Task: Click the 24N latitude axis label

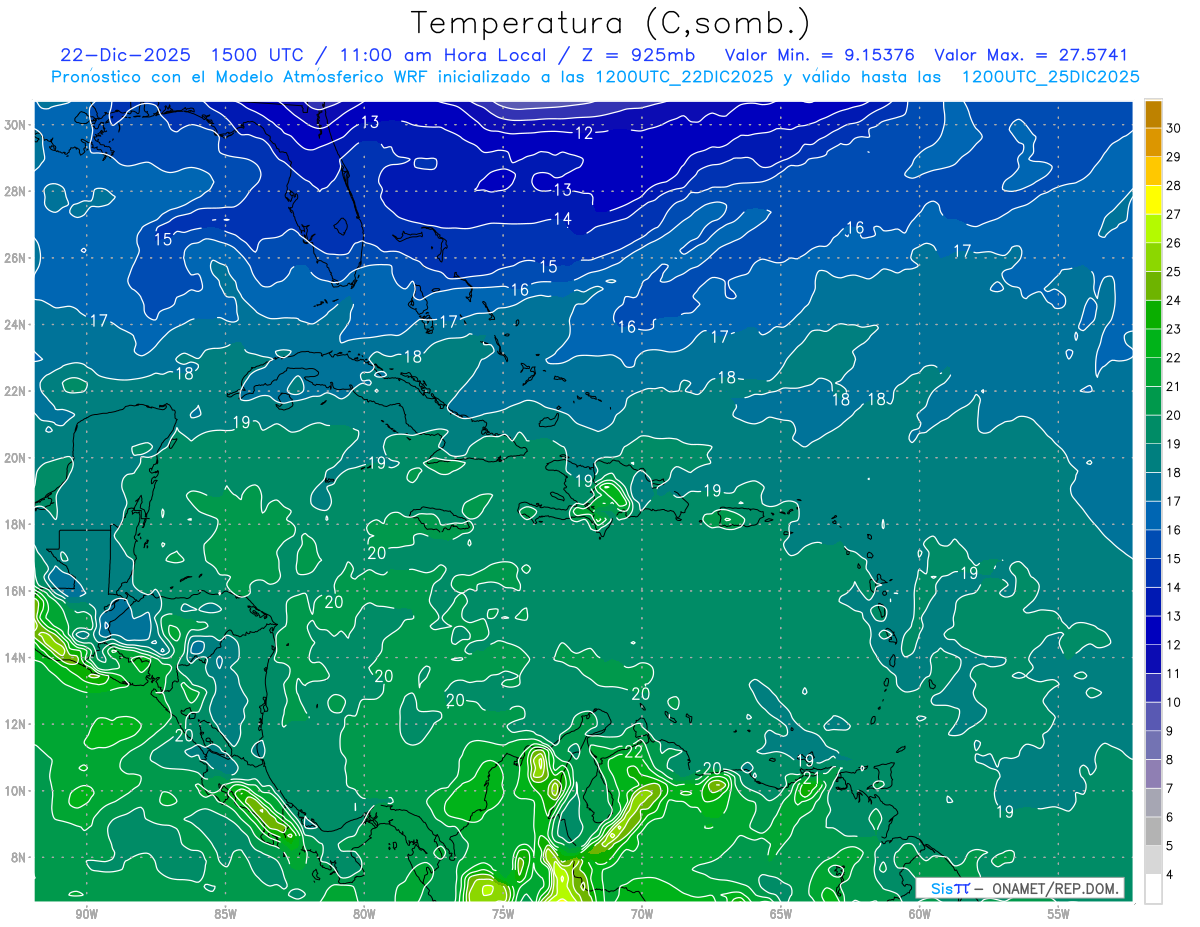Action: tap(15, 324)
